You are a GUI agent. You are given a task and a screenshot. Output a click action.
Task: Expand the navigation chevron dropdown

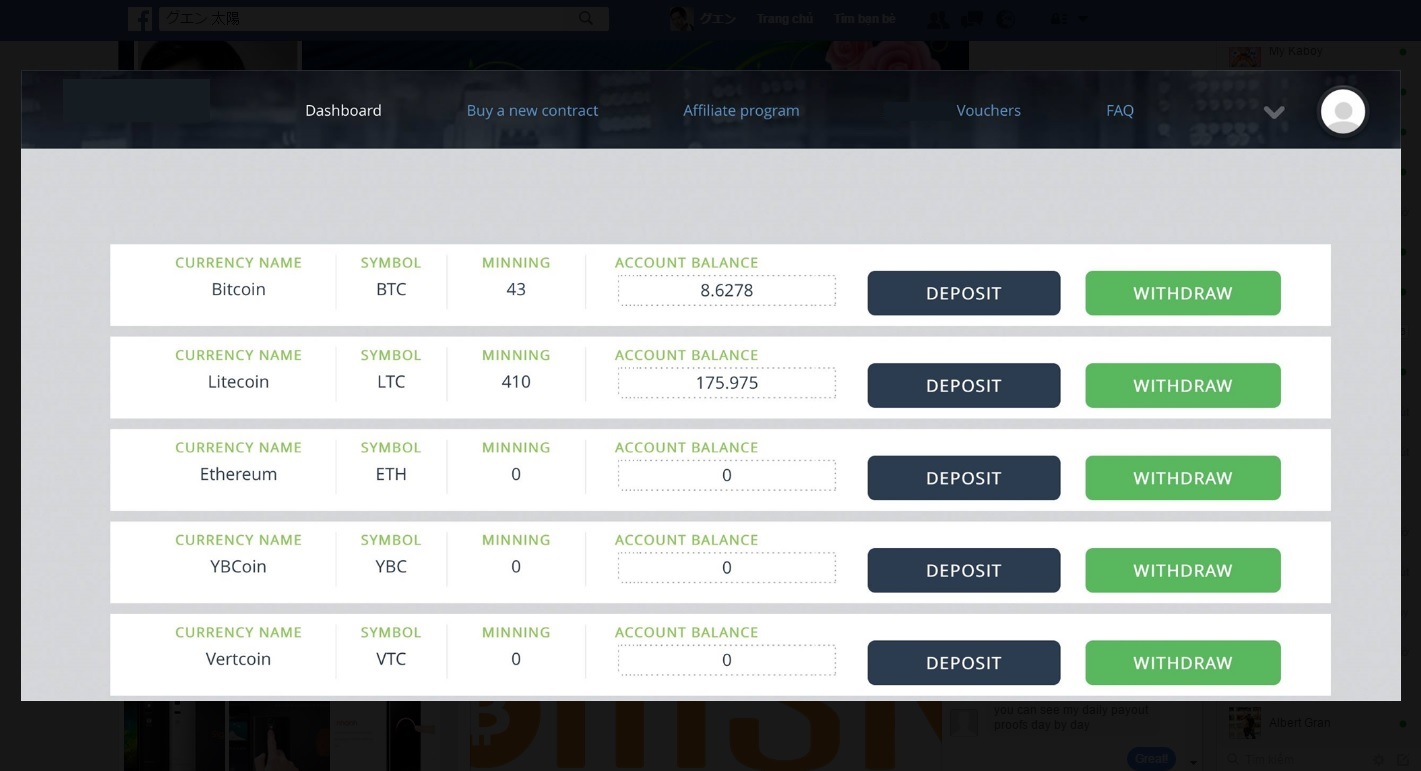coord(1274,112)
